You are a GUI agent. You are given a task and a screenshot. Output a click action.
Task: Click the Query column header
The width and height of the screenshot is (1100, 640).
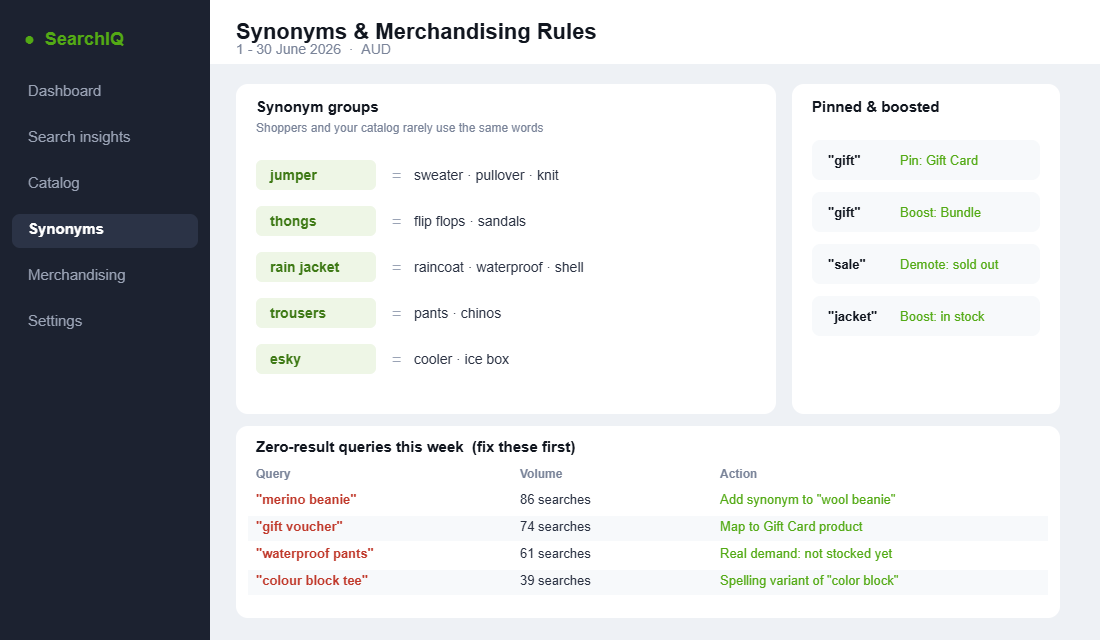click(x=273, y=474)
